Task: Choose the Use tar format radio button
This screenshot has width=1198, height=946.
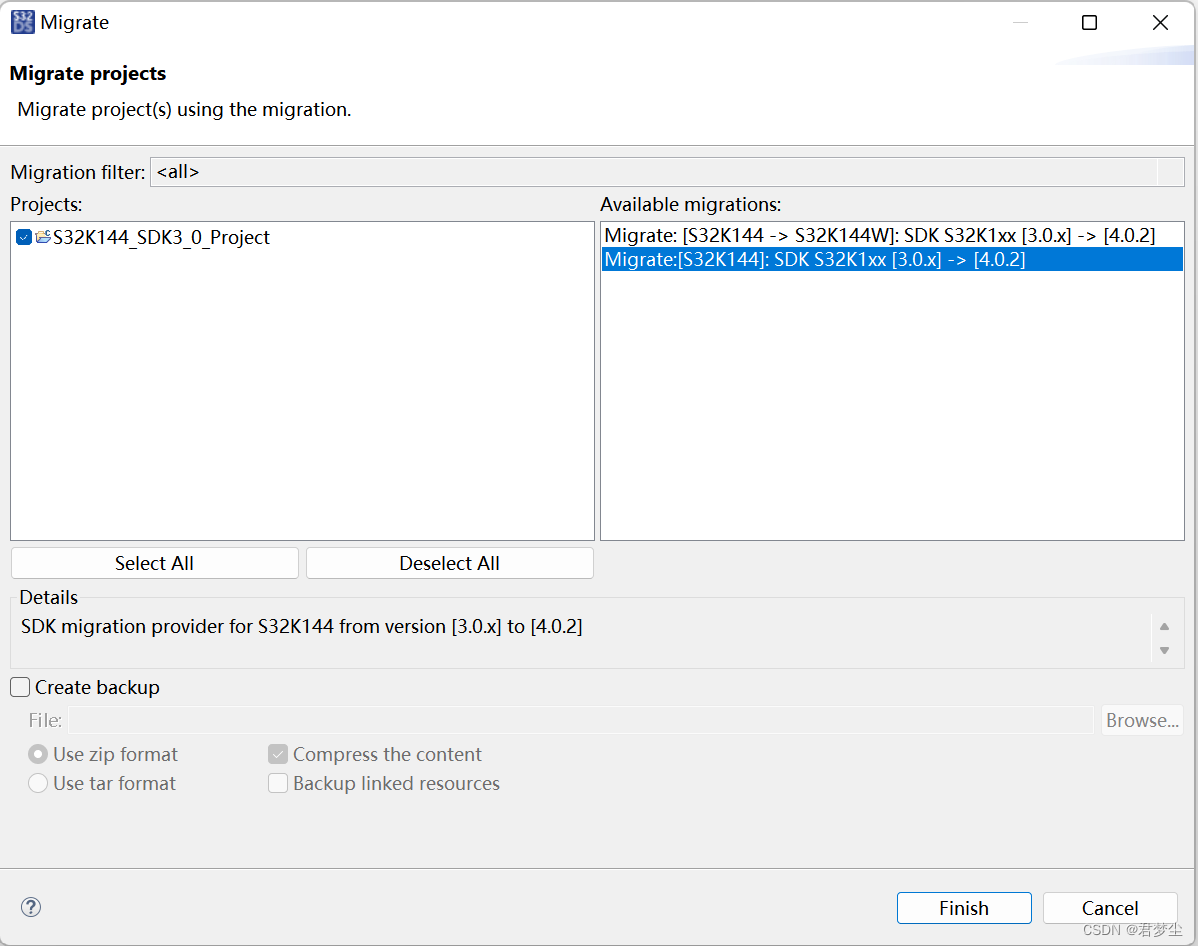Action: [x=37, y=783]
